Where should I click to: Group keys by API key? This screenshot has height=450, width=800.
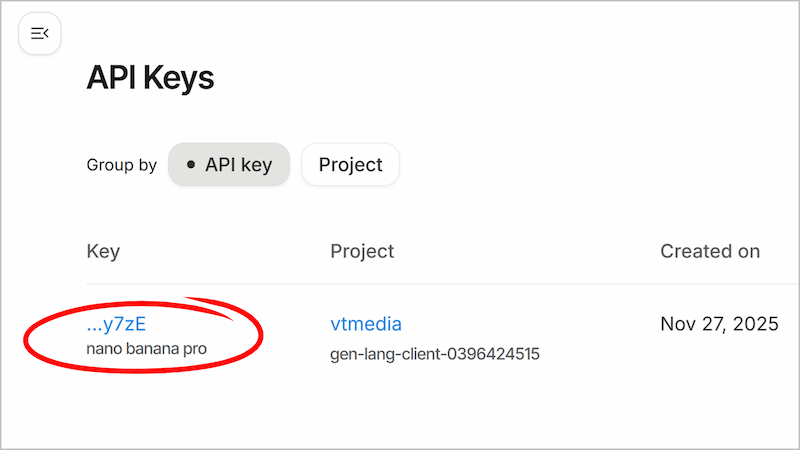click(x=229, y=165)
